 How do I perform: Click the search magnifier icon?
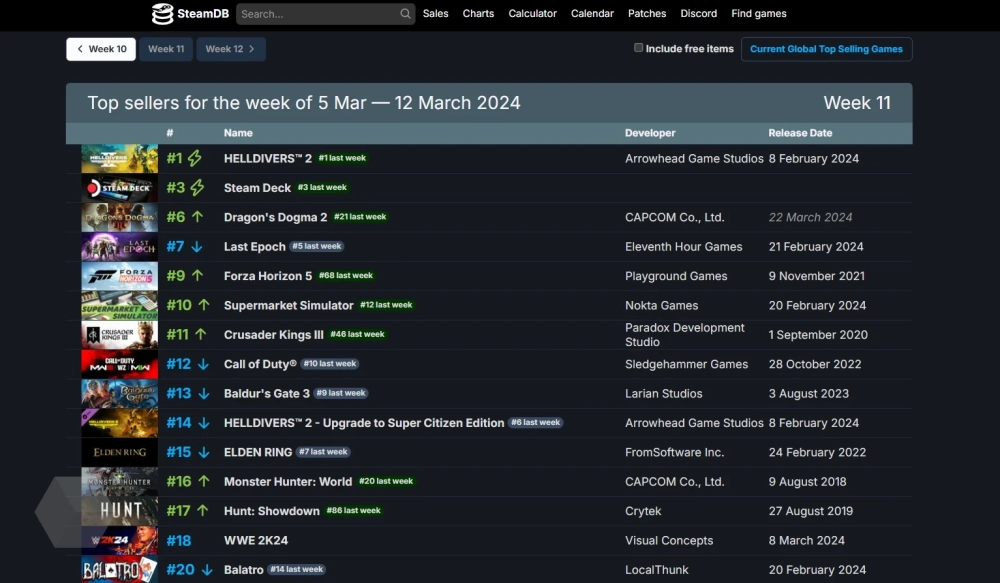(405, 14)
